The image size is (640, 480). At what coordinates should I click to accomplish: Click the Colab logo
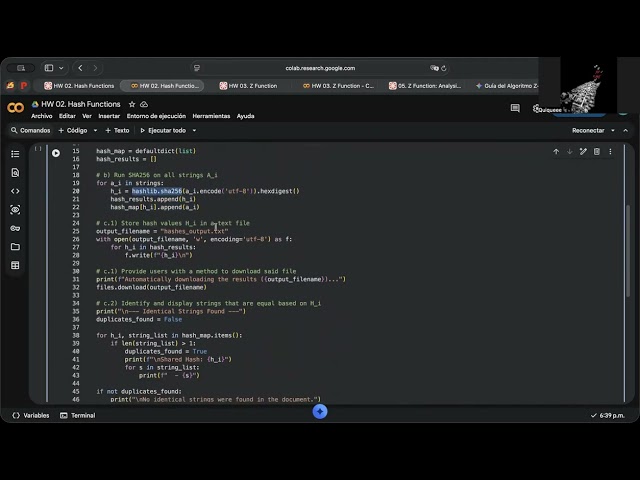pyautogui.click(x=16, y=107)
